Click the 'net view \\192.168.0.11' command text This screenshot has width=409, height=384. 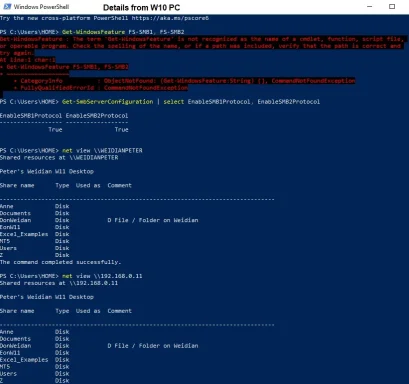coord(102,276)
